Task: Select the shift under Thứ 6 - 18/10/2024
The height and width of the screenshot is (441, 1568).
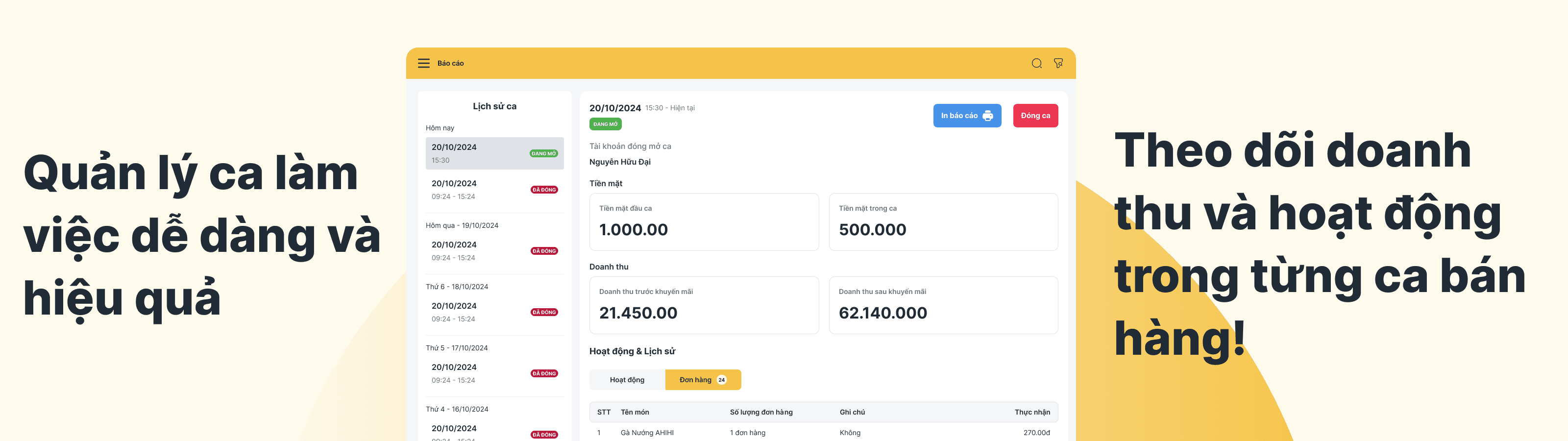Action: (x=494, y=312)
